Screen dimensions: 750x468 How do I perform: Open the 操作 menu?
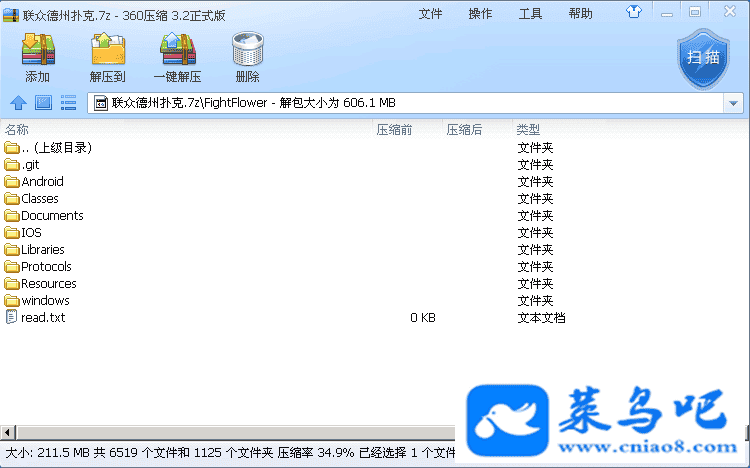coord(480,14)
